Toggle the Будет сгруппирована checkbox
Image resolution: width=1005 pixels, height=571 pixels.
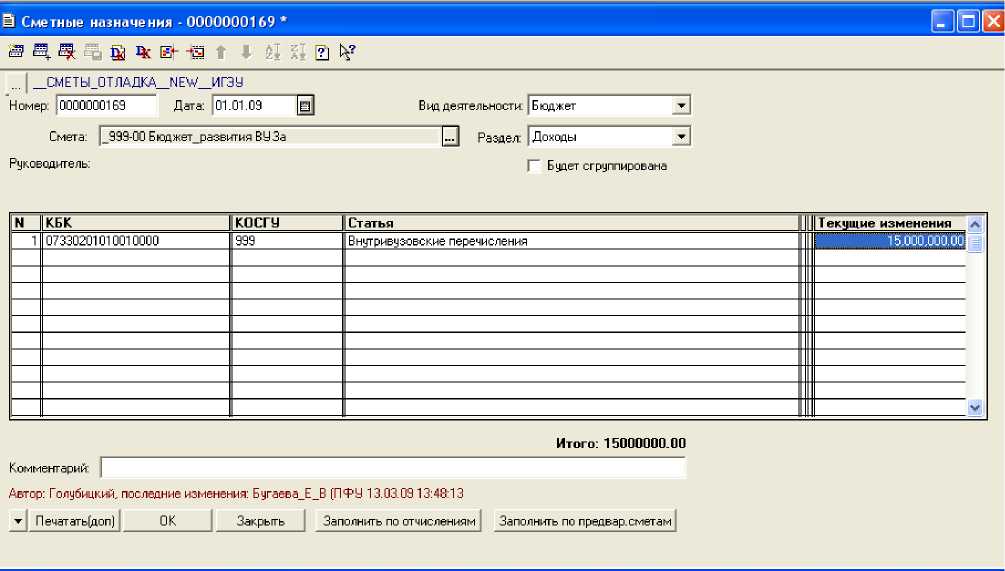tap(534, 166)
